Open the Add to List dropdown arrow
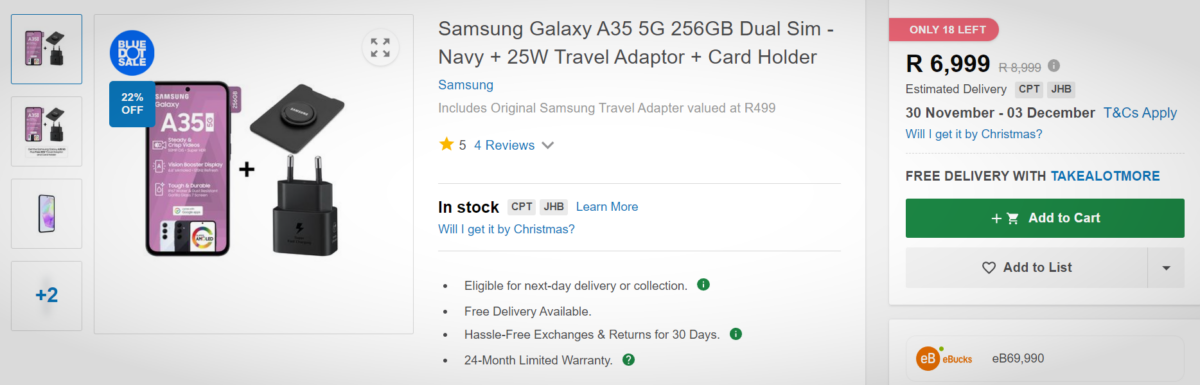The image size is (1200, 385). pyautogui.click(x=1165, y=267)
